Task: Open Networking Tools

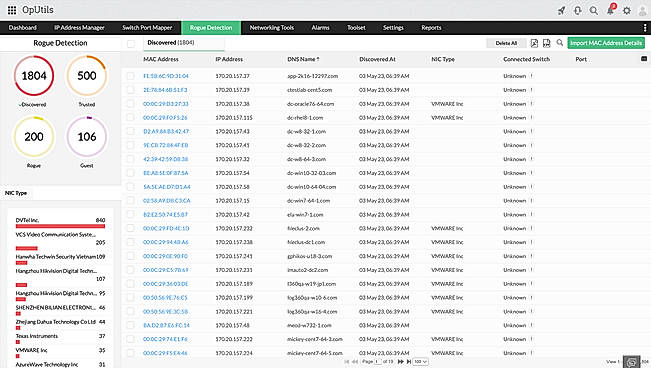Action: click(x=272, y=28)
